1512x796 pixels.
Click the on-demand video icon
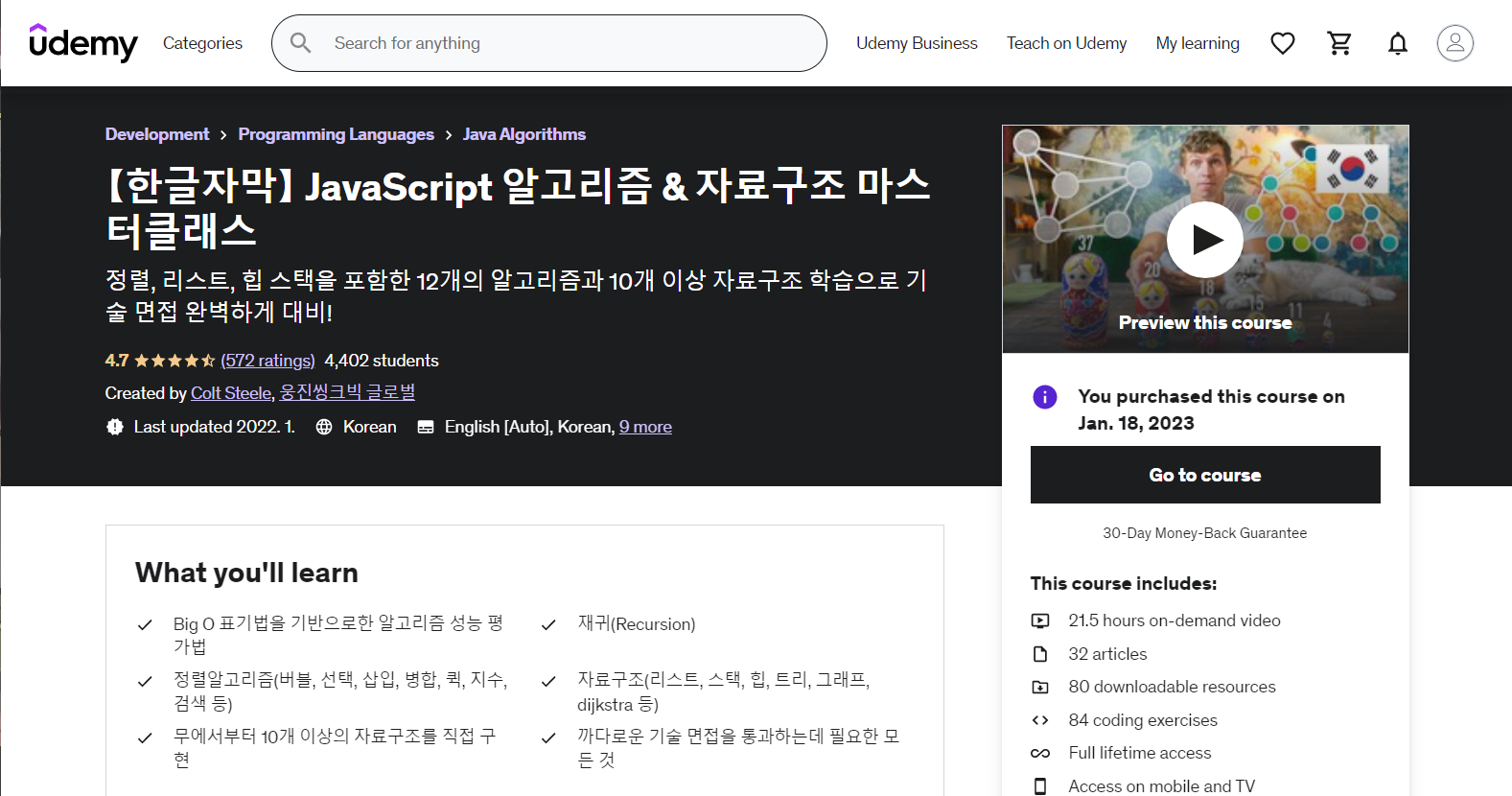click(x=1040, y=620)
